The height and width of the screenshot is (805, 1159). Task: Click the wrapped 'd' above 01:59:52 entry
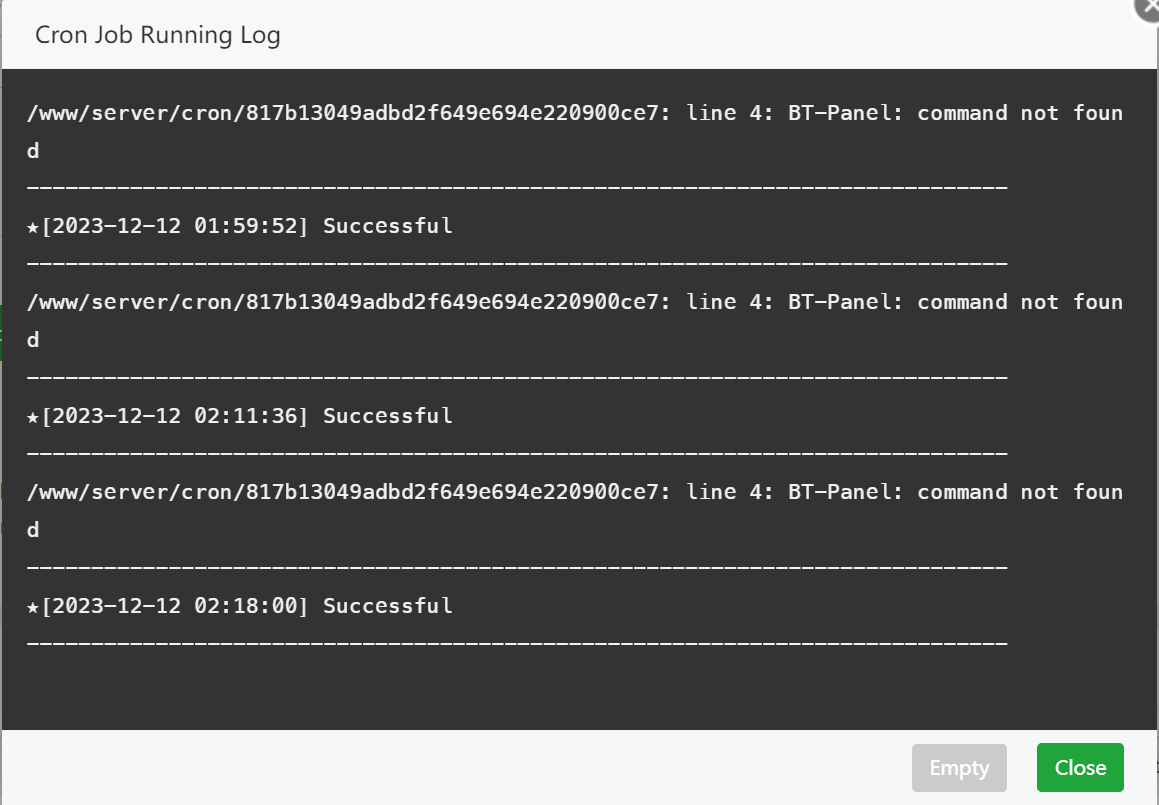(x=33, y=151)
